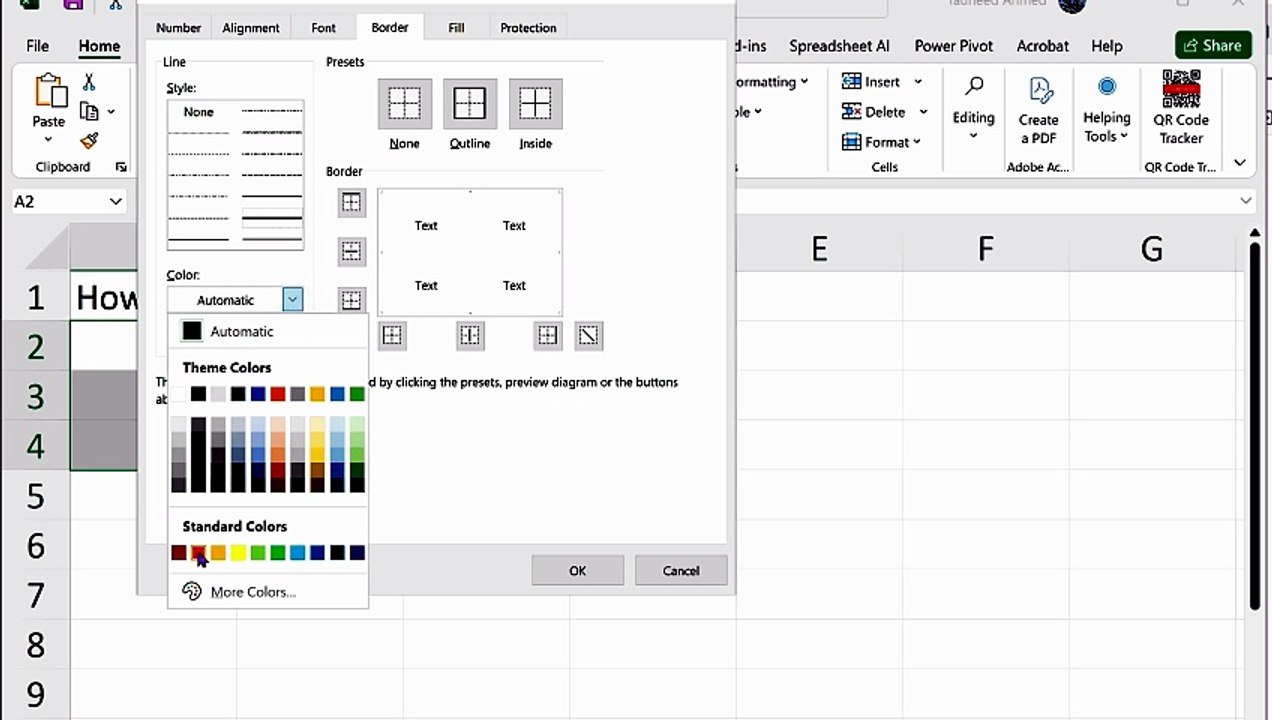Click the Copy icon in Clipboard group

89,111
